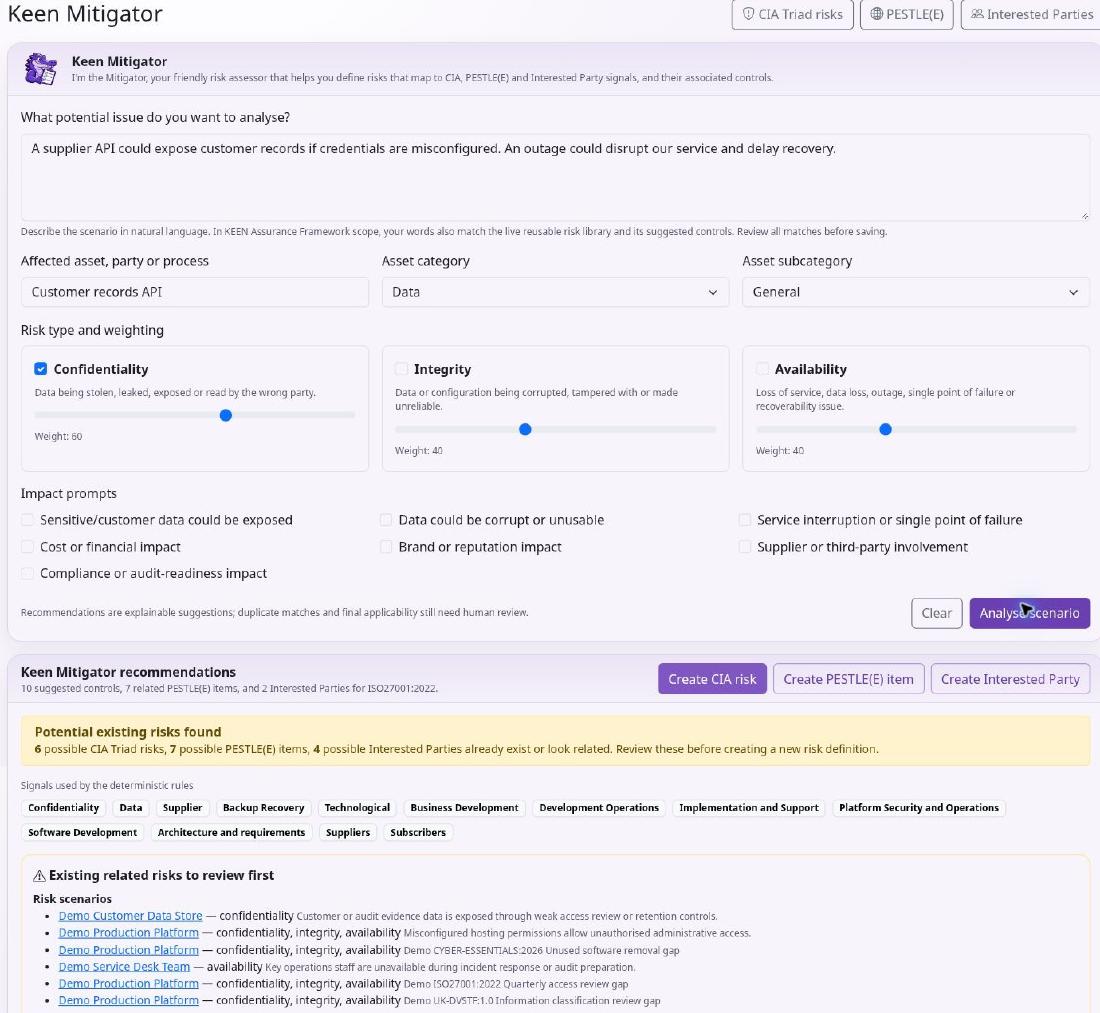Click the Integrity weight slider handle
1100x1013 pixels.
[525, 429]
